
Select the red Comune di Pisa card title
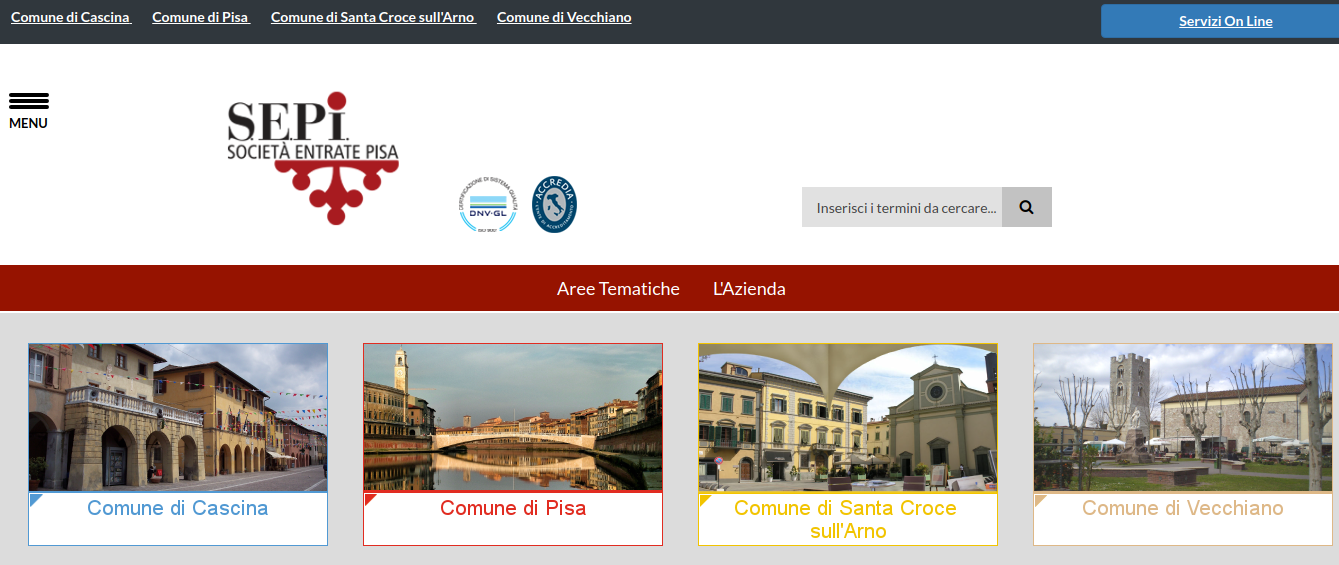click(x=513, y=508)
